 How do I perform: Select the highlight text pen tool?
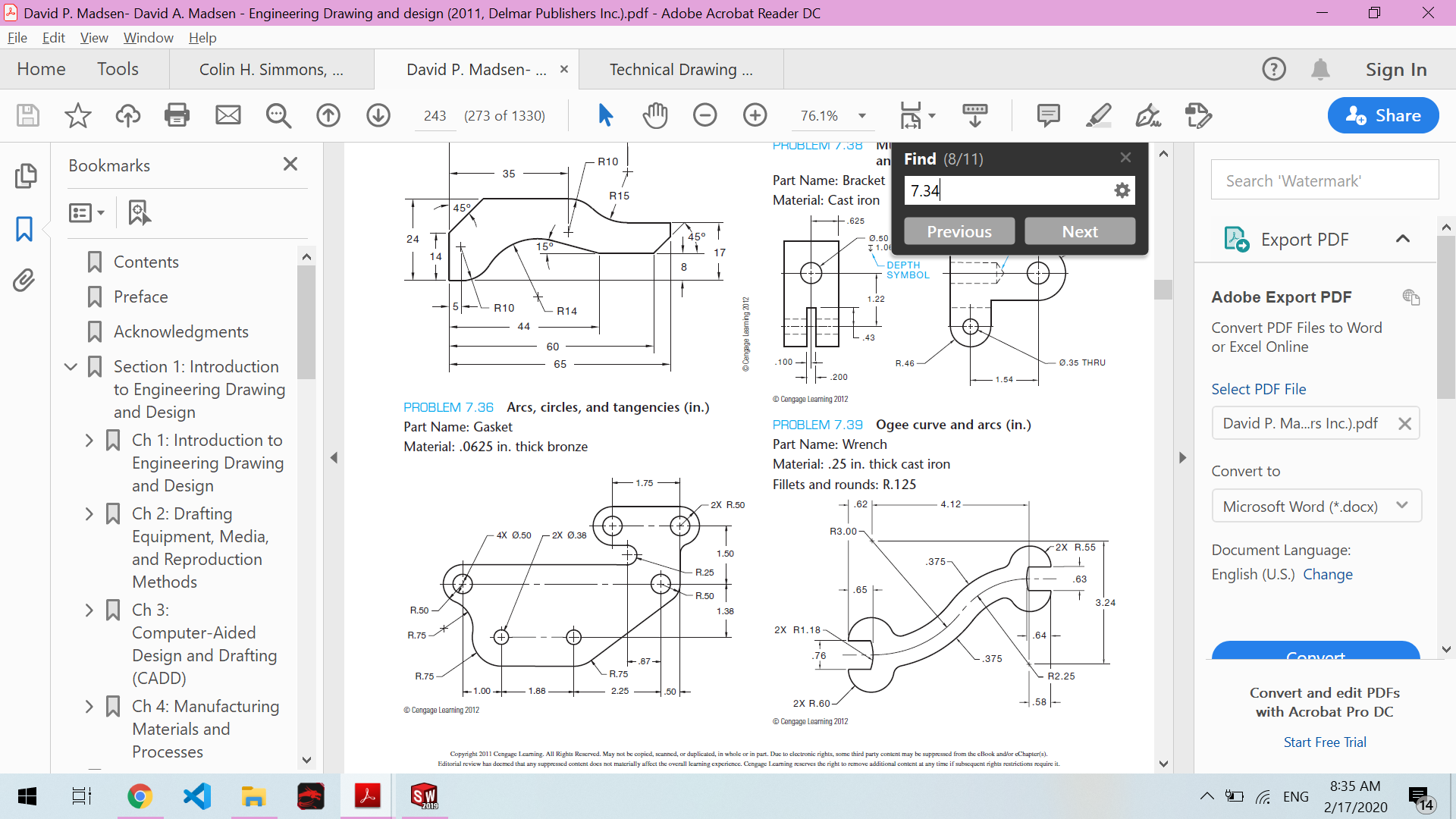[1097, 115]
